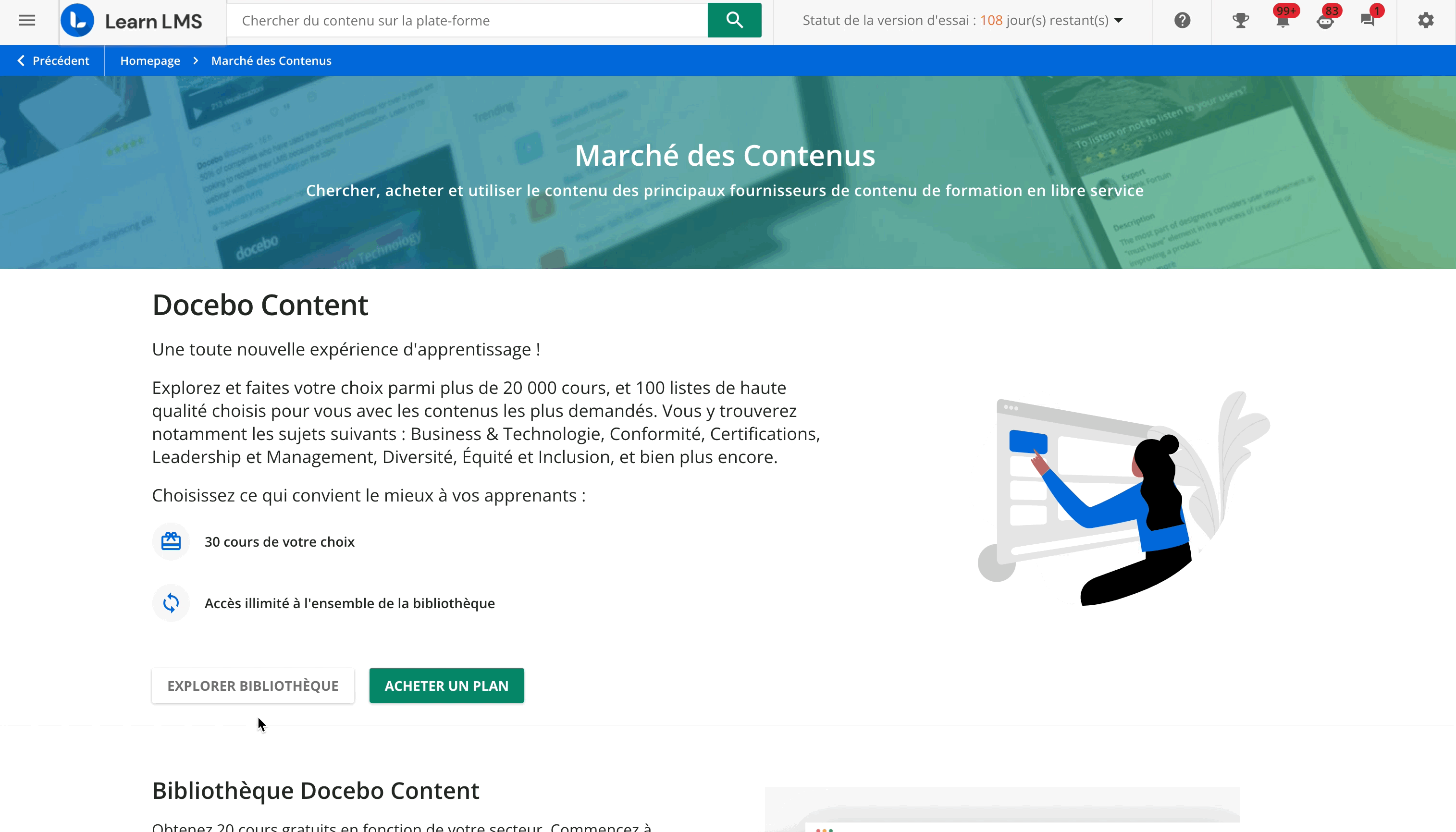This screenshot has width=1456, height=832.
Task: Open the hamburger navigation menu
Action: pos(27,20)
